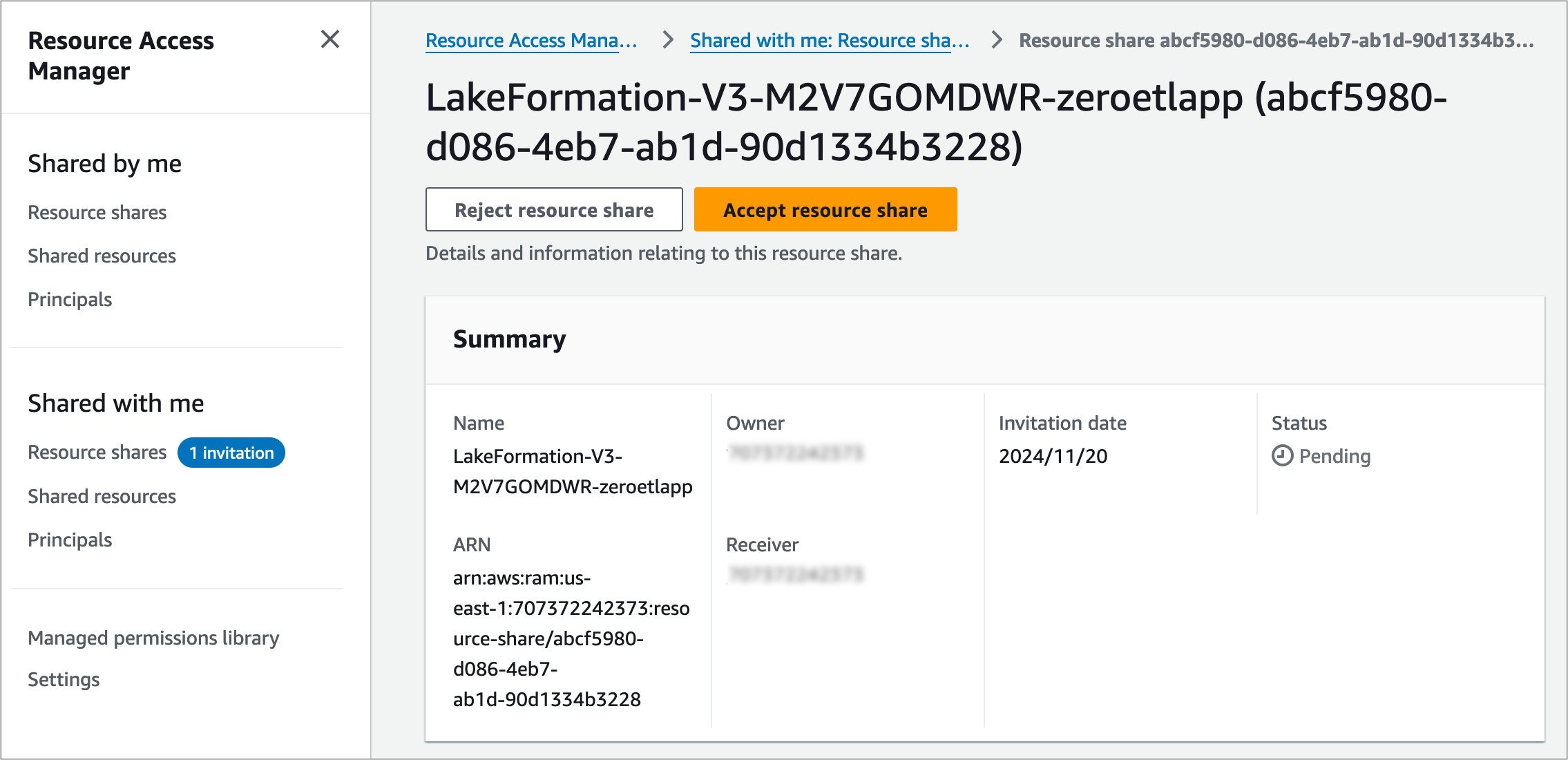Open Managed permissions library

coord(153,638)
